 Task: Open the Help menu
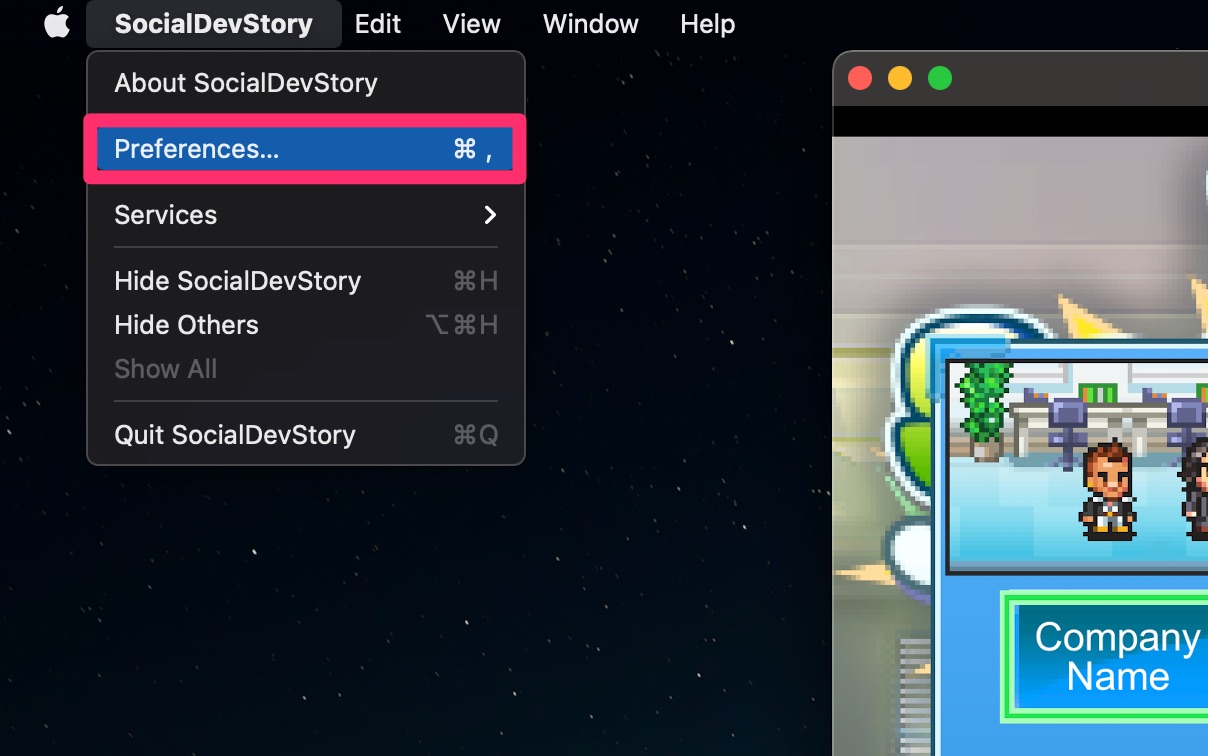click(x=708, y=24)
